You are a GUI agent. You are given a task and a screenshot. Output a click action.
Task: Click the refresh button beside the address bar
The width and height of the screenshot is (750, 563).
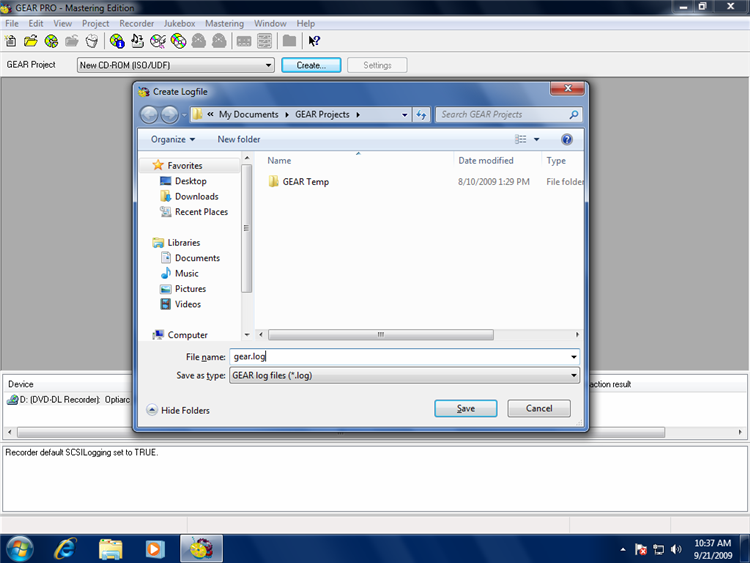[x=422, y=115]
